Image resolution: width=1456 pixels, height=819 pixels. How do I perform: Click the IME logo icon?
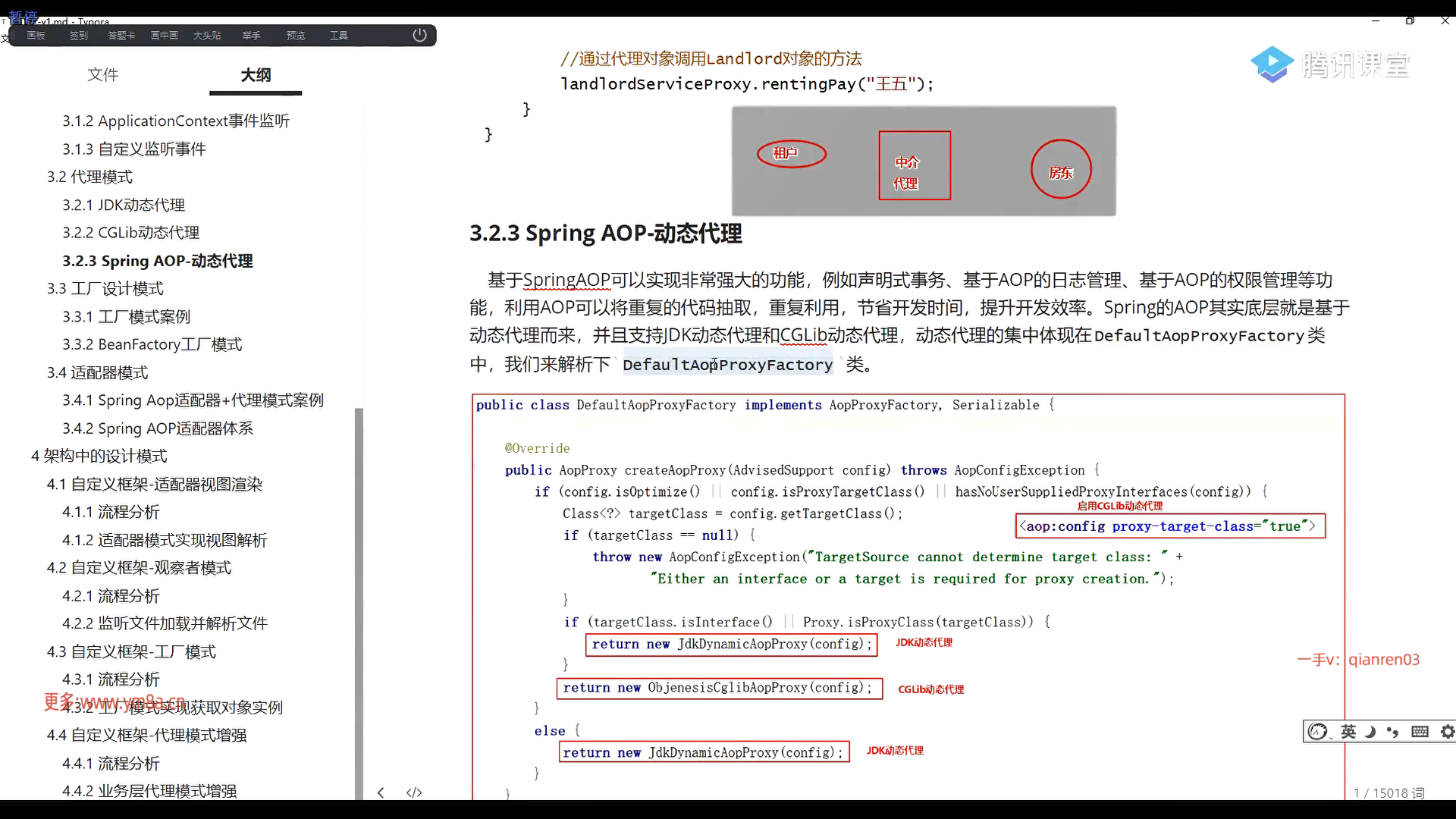[1318, 731]
